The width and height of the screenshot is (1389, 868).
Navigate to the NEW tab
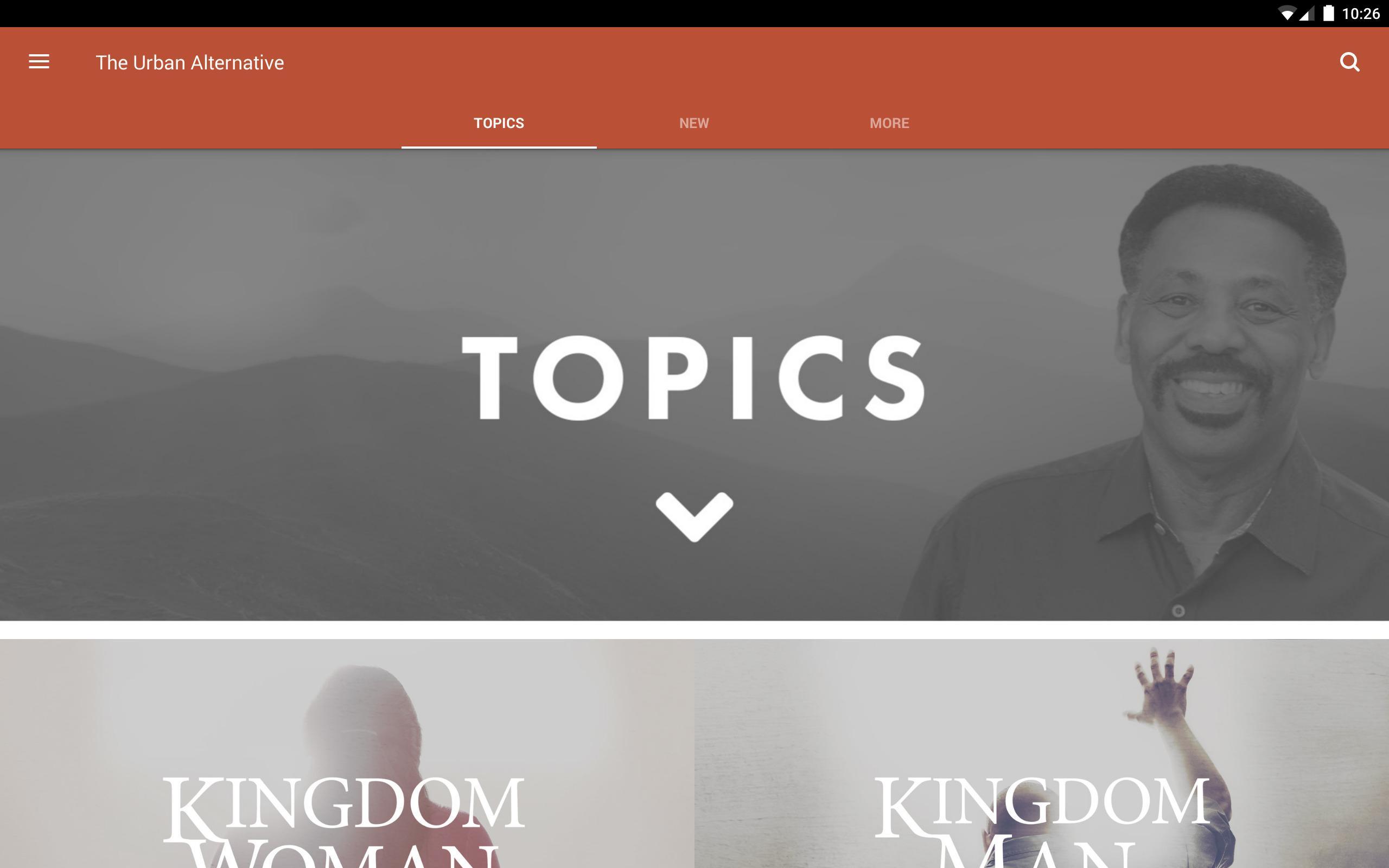[x=694, y=122]
